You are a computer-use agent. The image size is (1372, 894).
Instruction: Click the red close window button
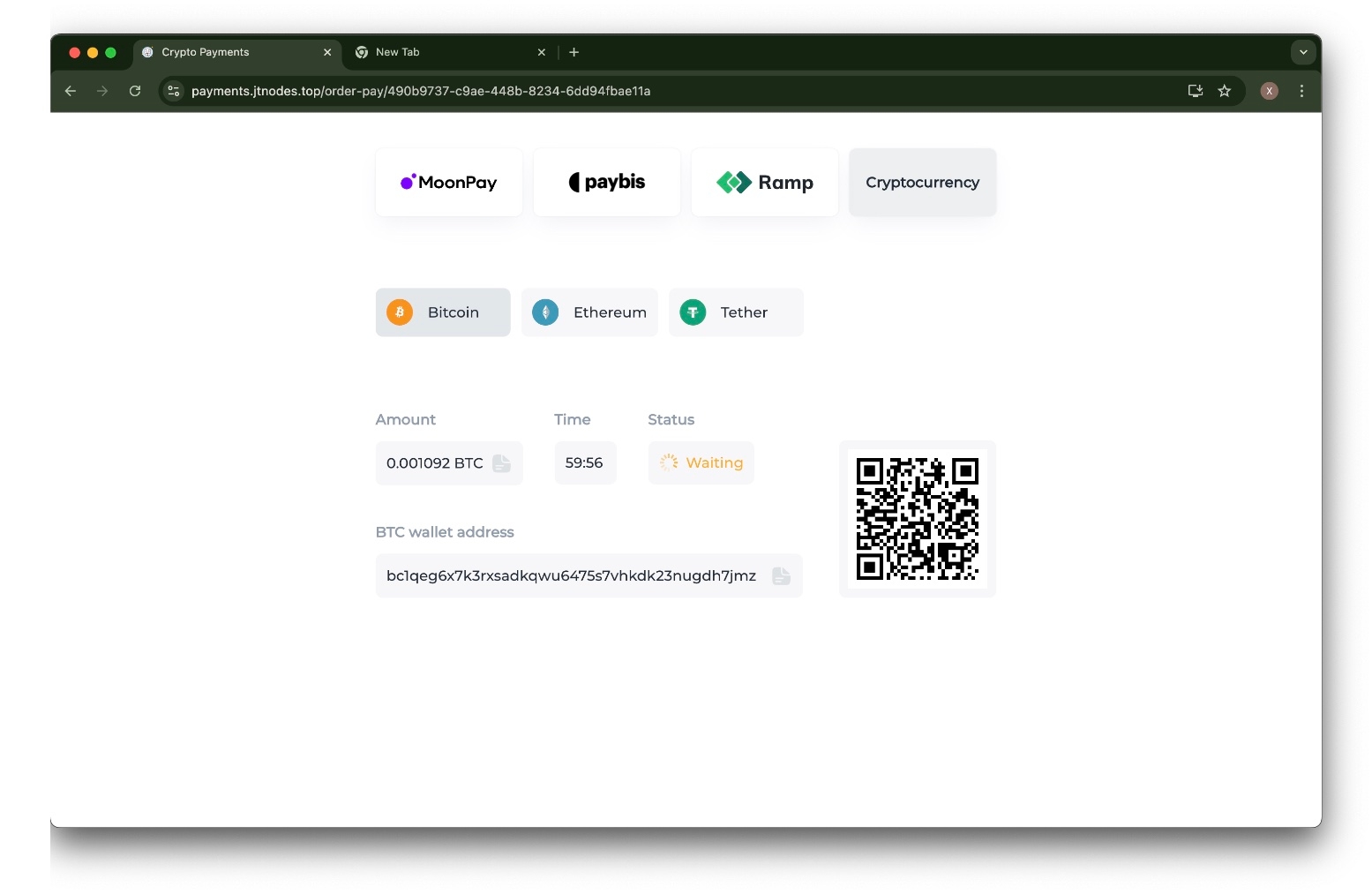[74, 53]
